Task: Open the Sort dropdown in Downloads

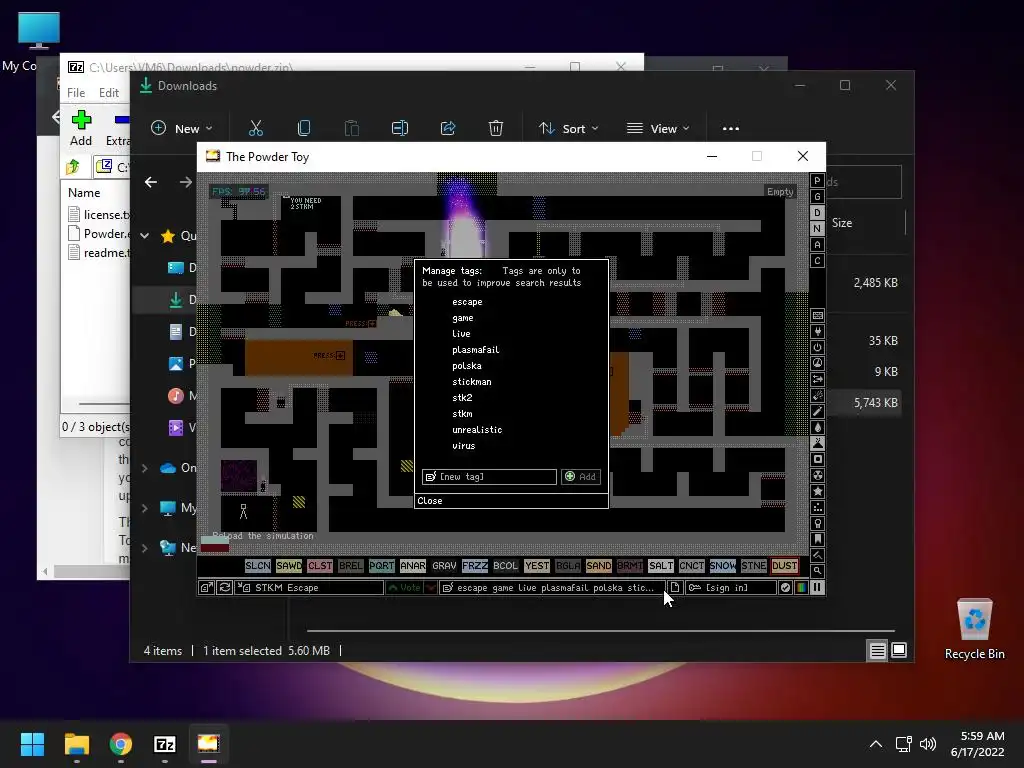Action: click(568, 129)
